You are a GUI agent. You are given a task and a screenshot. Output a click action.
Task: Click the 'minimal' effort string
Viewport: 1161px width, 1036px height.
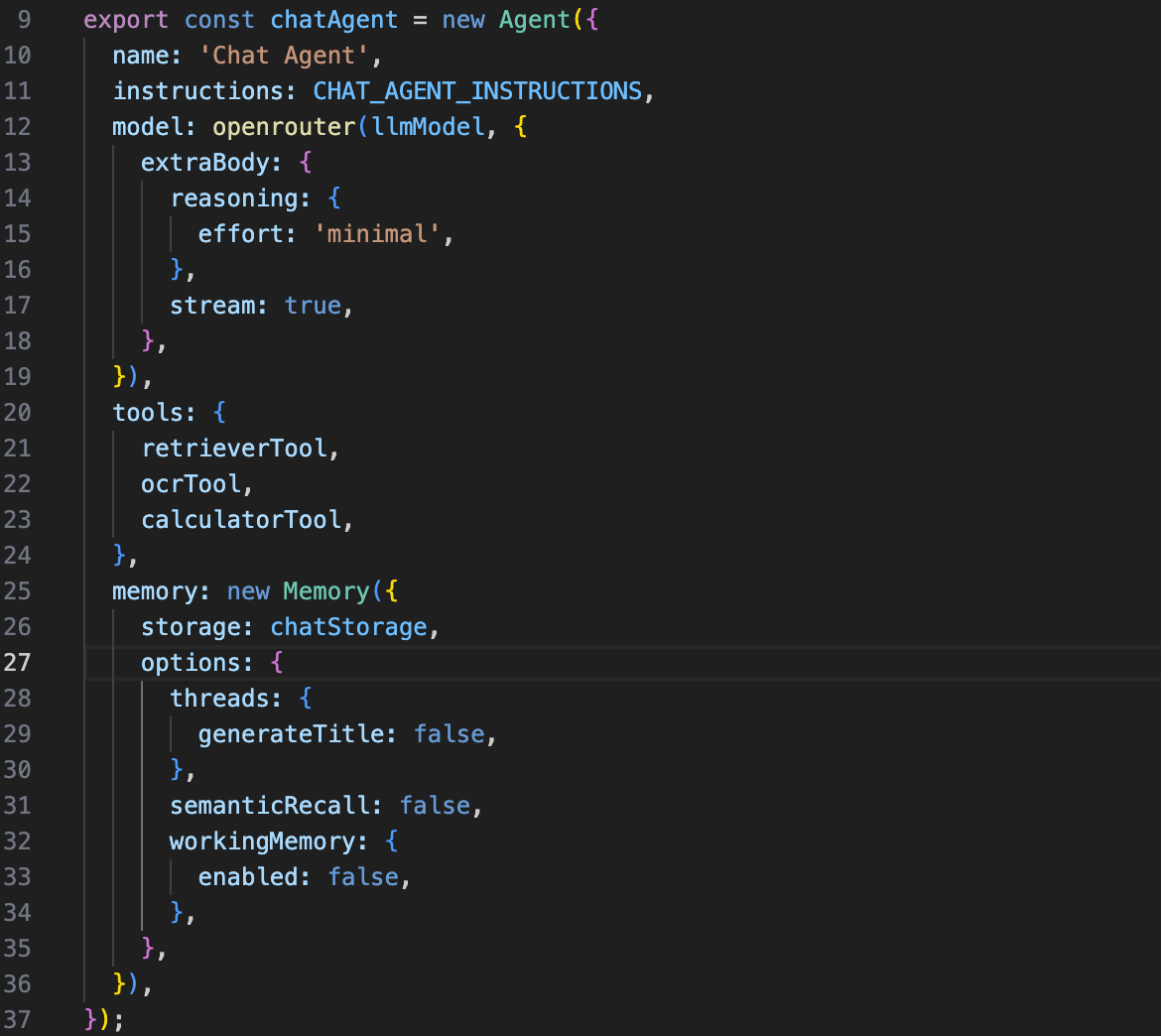pos(376,234)
